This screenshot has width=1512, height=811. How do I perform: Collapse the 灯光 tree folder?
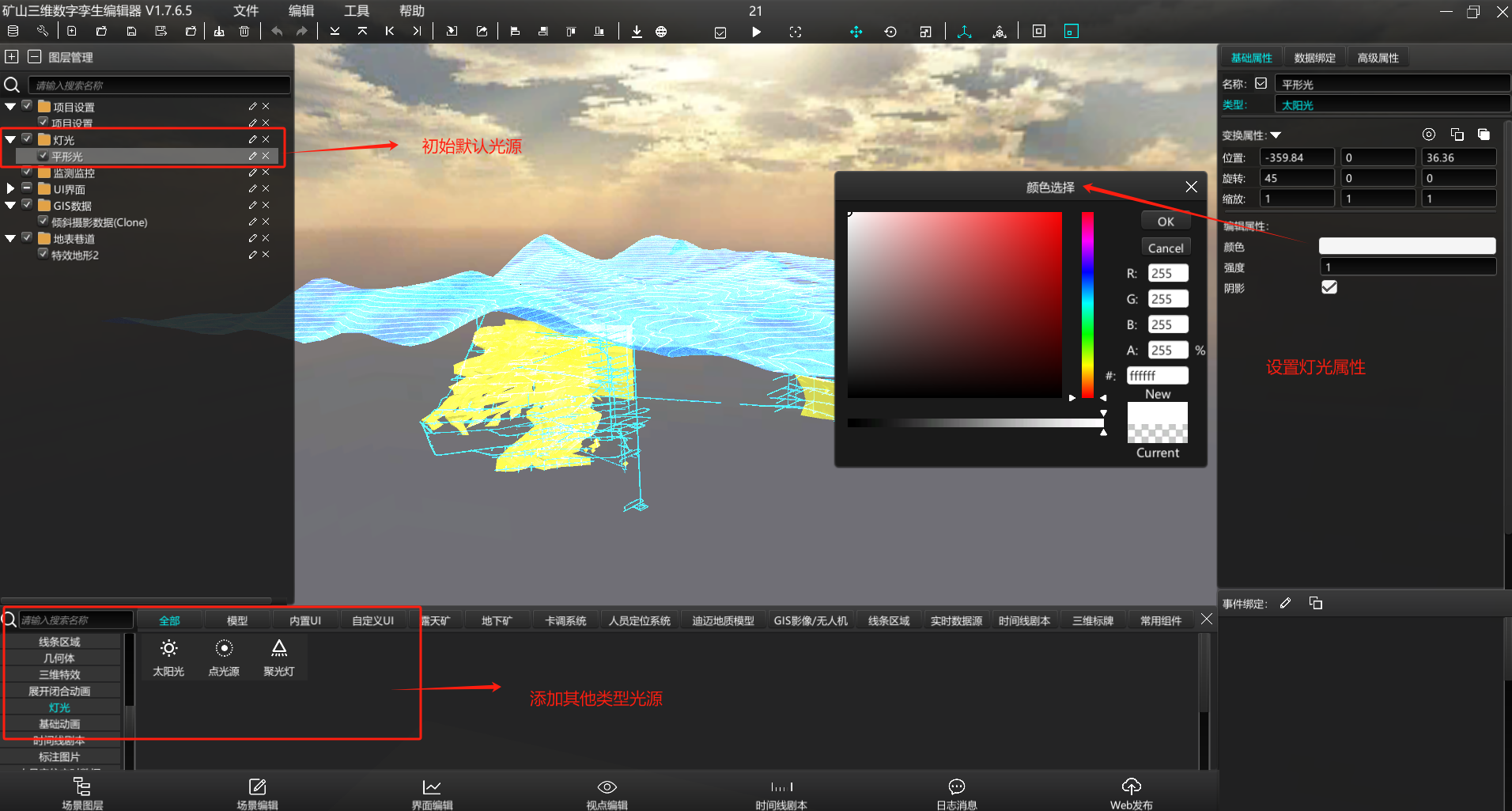tap(10, 139)
